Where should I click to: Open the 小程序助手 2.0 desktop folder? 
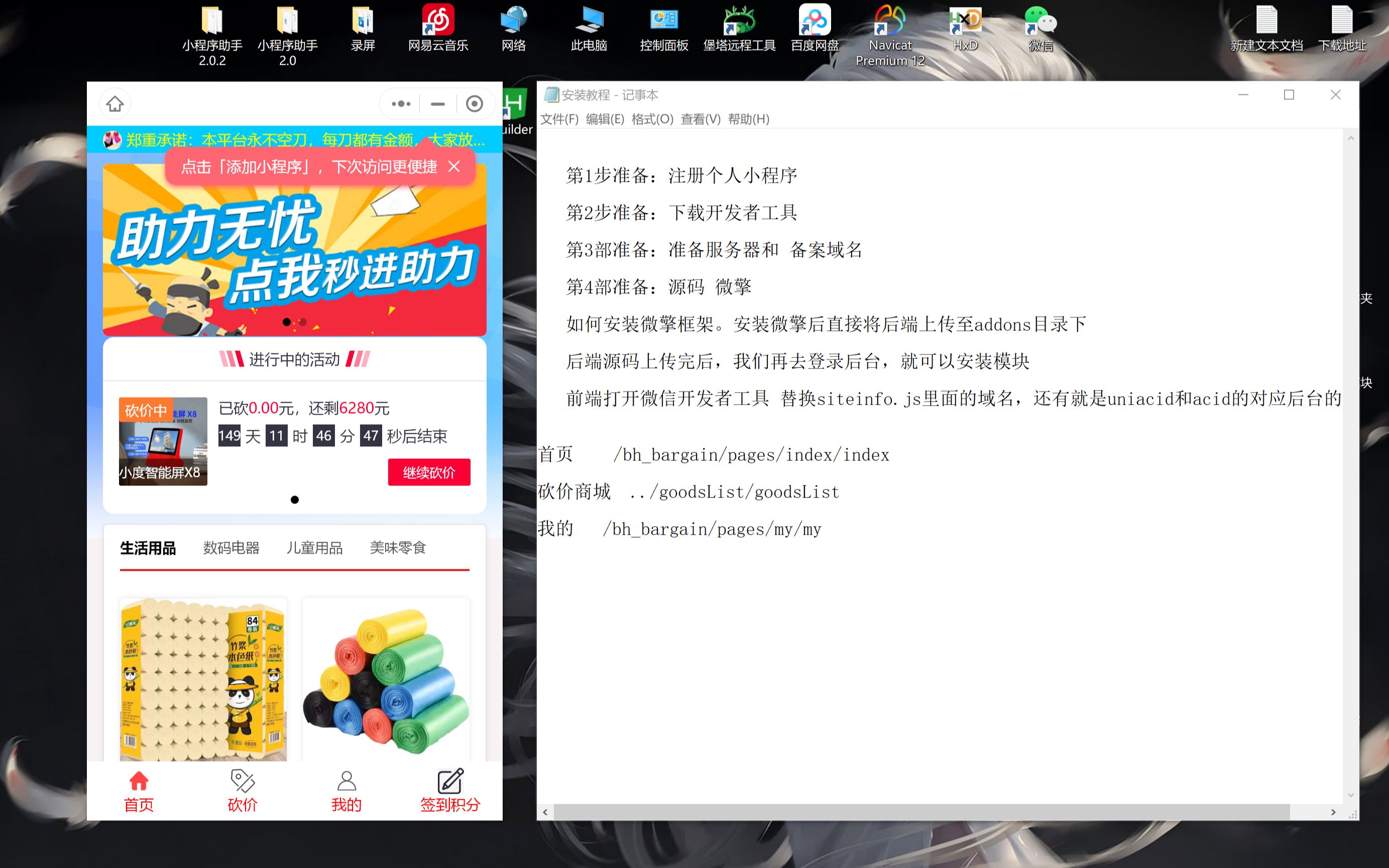click(x=287, y=36)
